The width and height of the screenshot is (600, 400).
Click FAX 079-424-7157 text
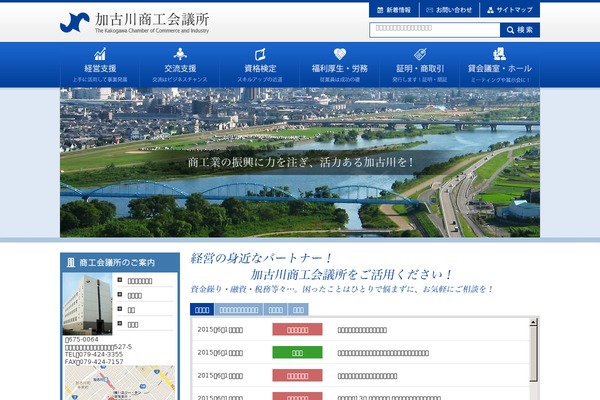pyautogui.click(x=94, y=362)
